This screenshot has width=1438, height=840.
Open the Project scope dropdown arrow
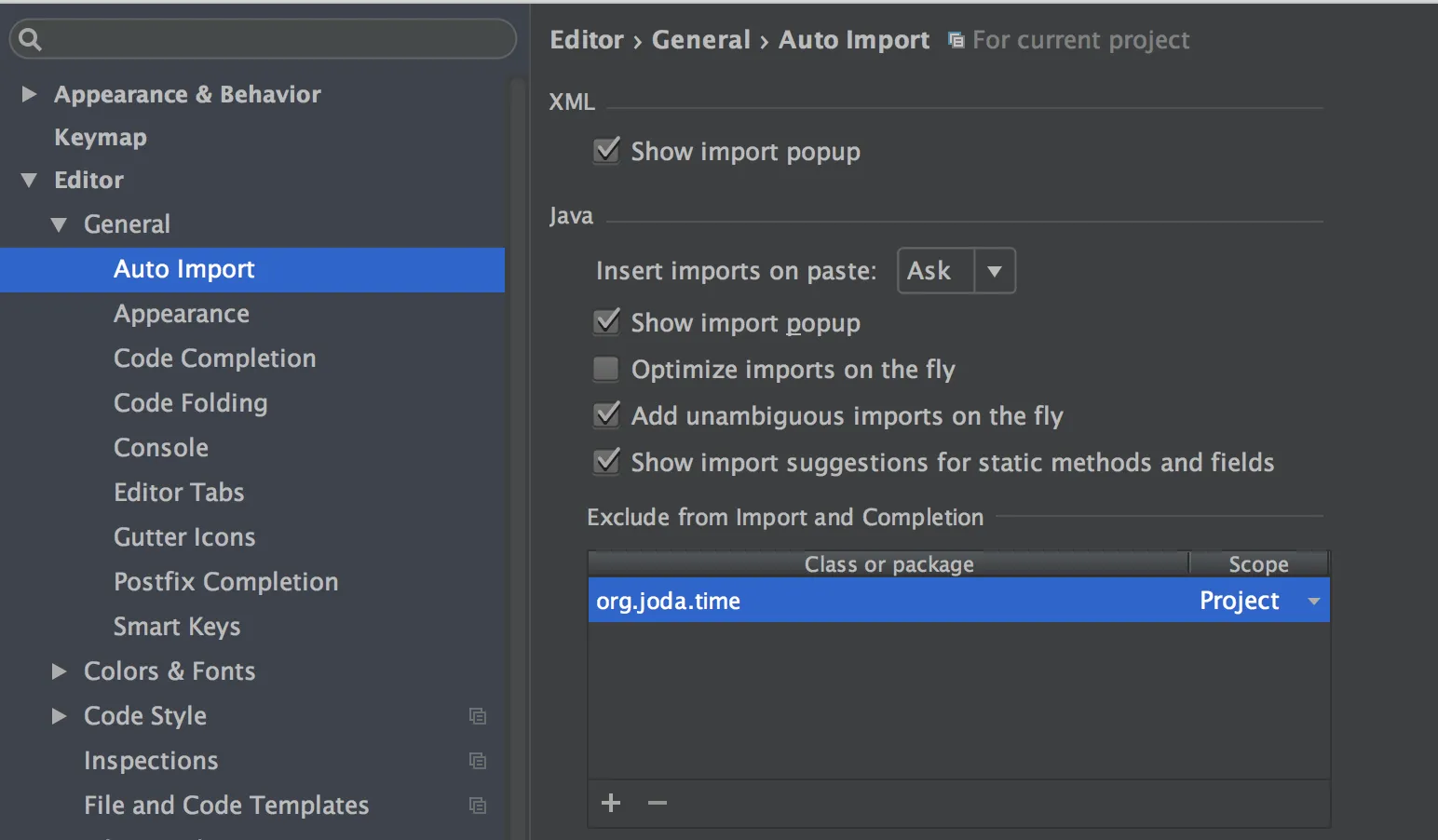point(1313,602)
